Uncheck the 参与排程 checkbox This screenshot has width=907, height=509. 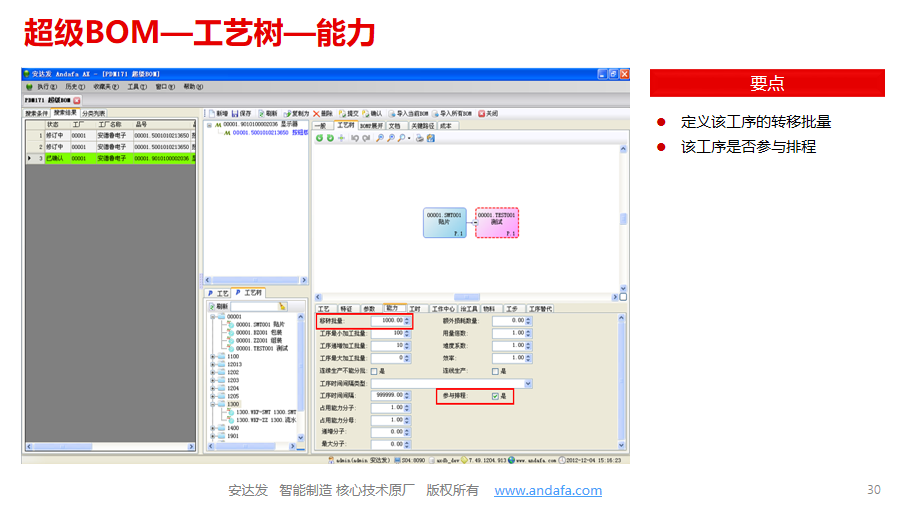495,396
